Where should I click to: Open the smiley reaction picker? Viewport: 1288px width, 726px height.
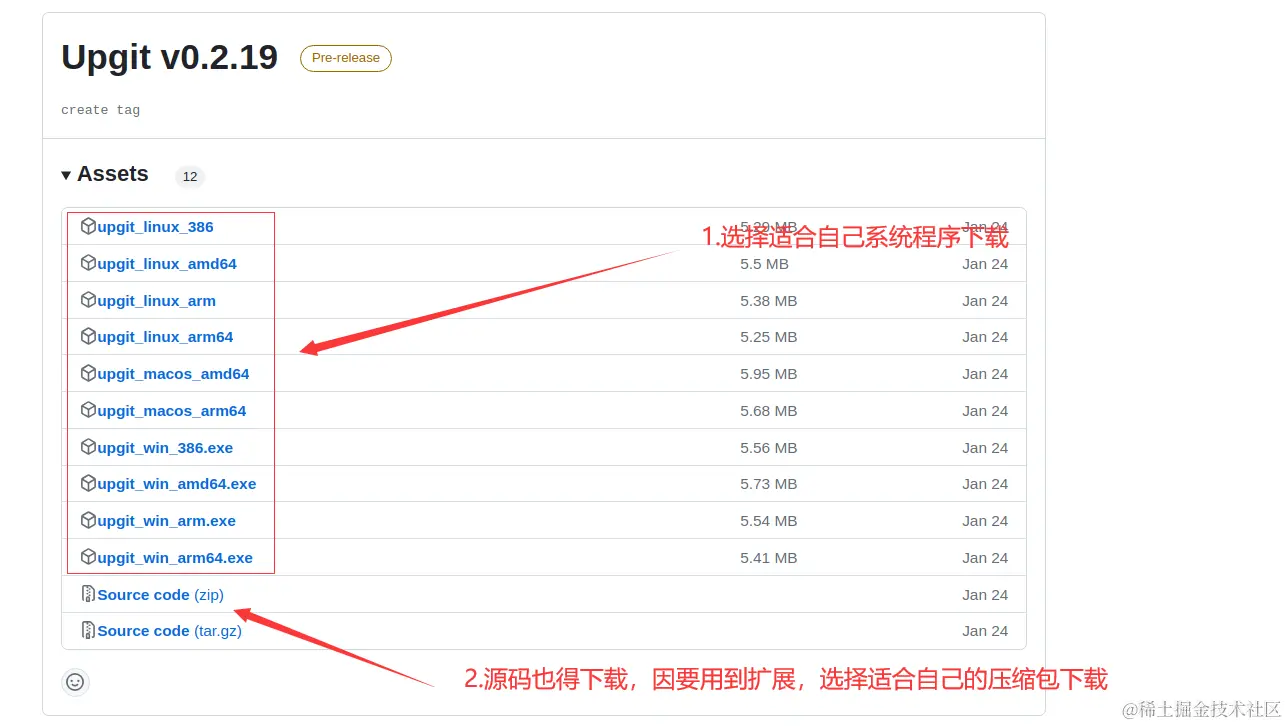(x=75, y=682)
